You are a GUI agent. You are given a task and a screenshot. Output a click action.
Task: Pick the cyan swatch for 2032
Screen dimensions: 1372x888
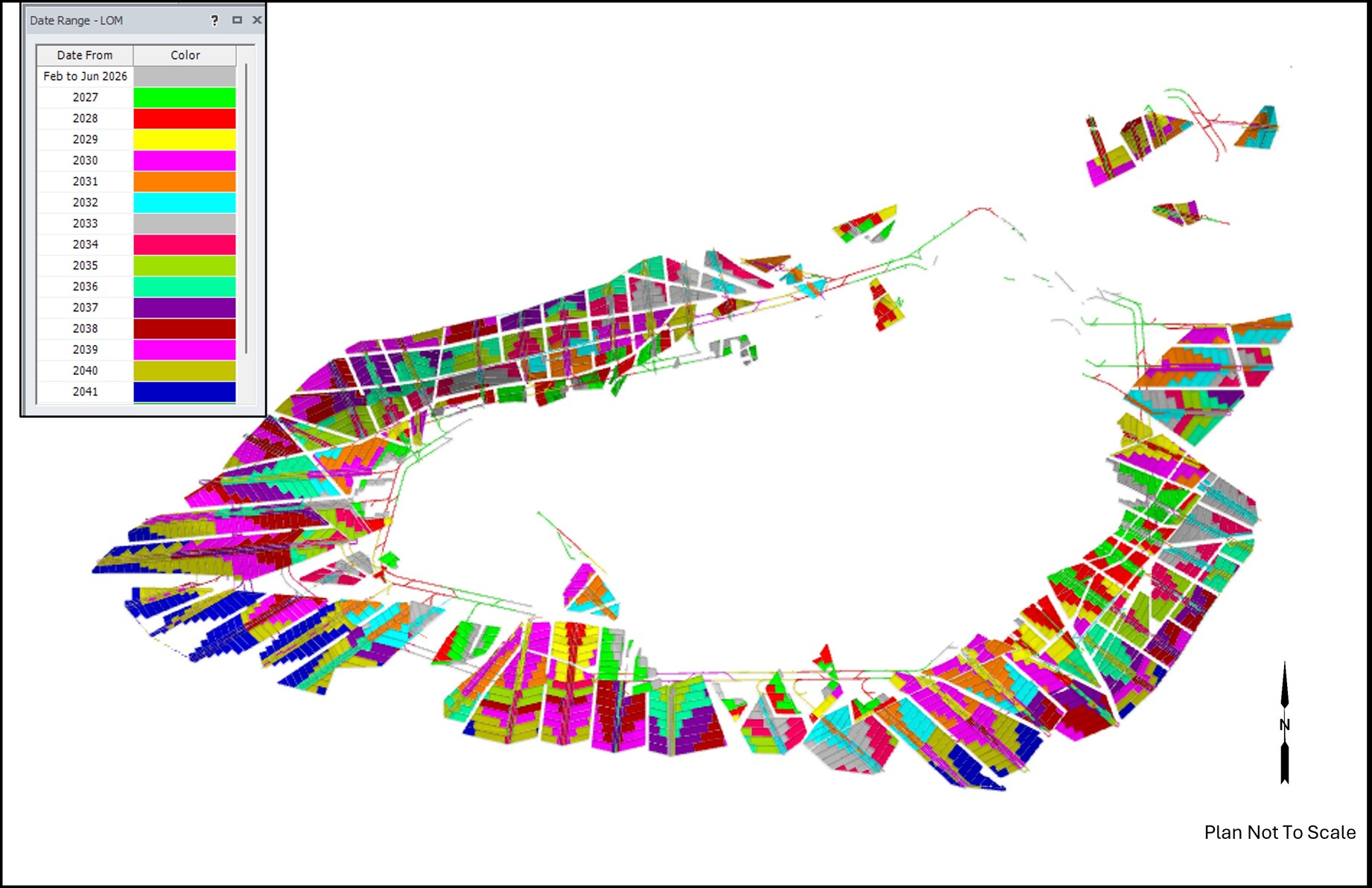185,203
